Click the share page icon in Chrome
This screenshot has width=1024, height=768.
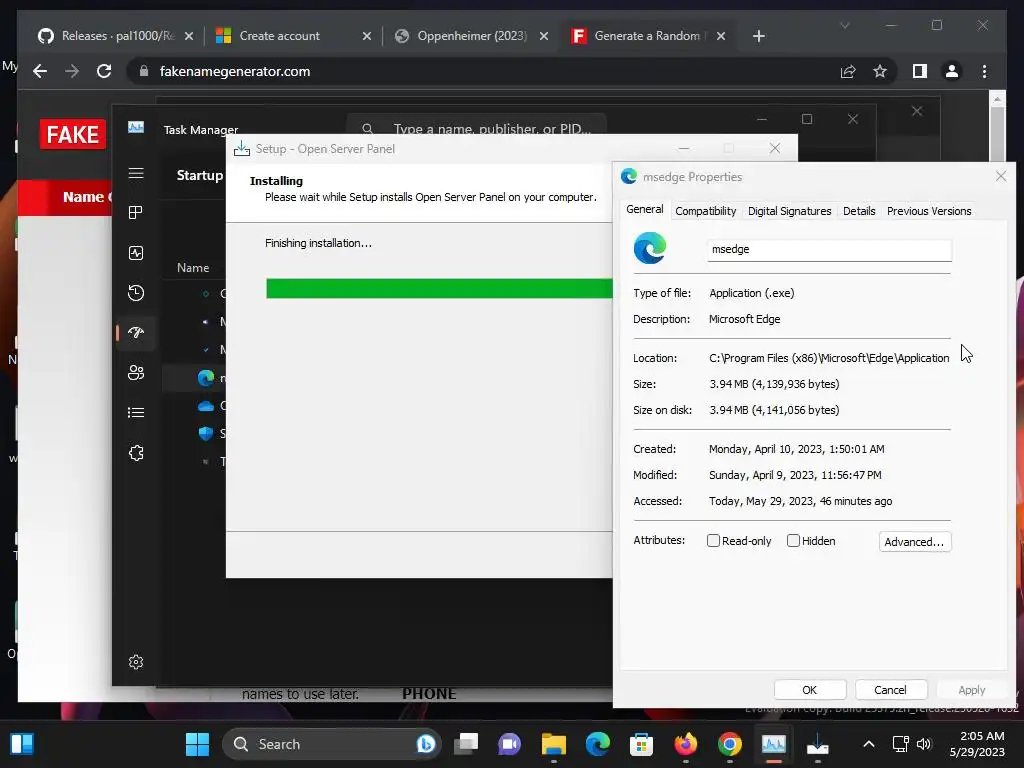(x=848, y=71)
